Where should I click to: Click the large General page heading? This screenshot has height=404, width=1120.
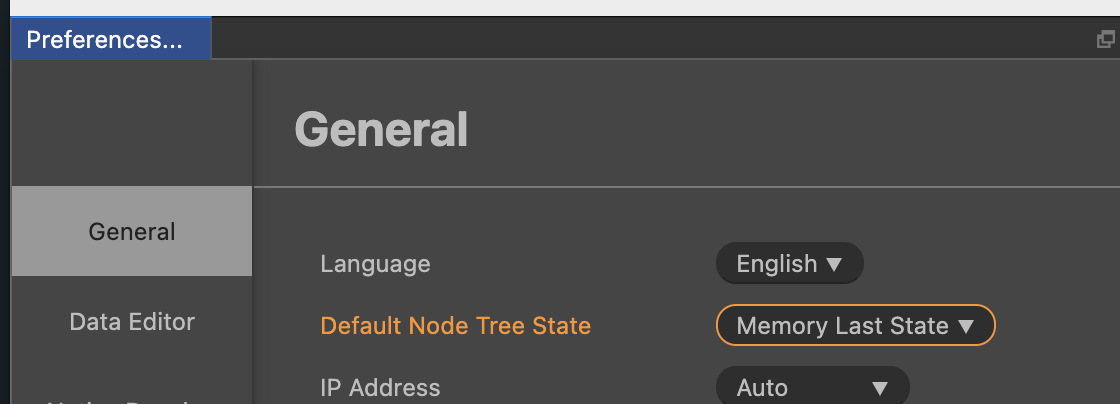[x=381, y=130]
